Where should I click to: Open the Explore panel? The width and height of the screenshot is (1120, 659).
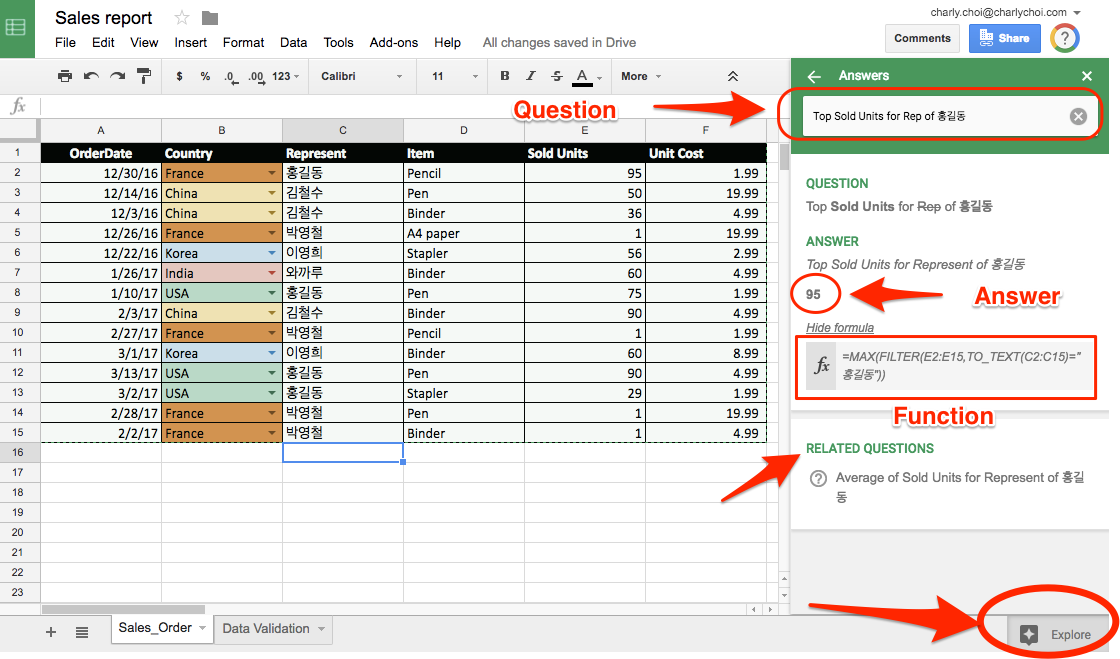point(1058,634)
